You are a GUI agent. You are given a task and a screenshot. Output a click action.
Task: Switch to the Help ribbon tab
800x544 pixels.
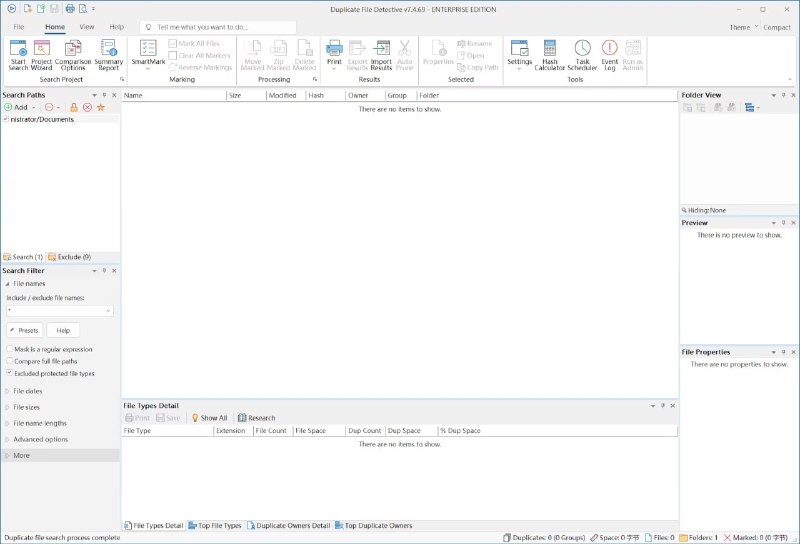point(117,27)
